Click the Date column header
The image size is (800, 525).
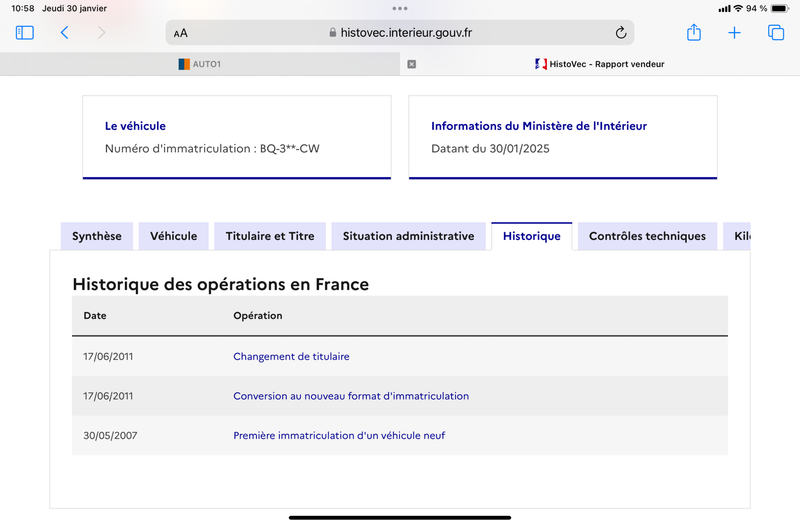click(95, 316)
